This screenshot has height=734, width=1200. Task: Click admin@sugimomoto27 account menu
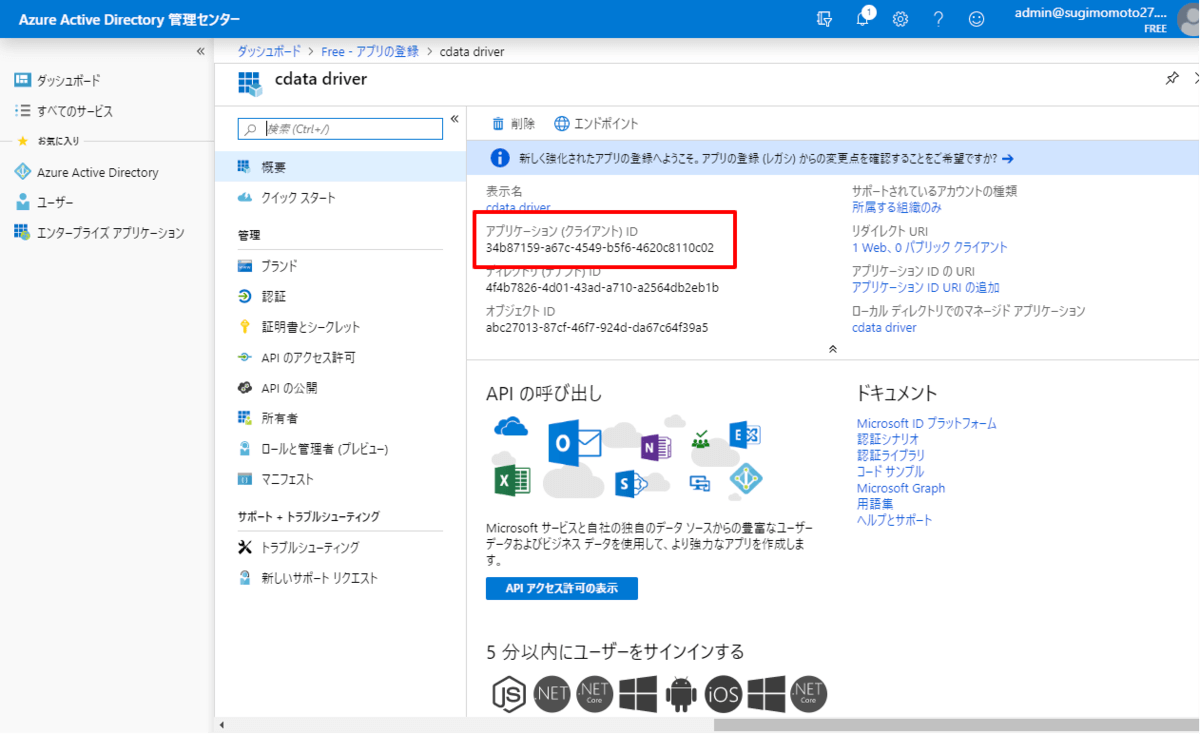point(1090,19)
